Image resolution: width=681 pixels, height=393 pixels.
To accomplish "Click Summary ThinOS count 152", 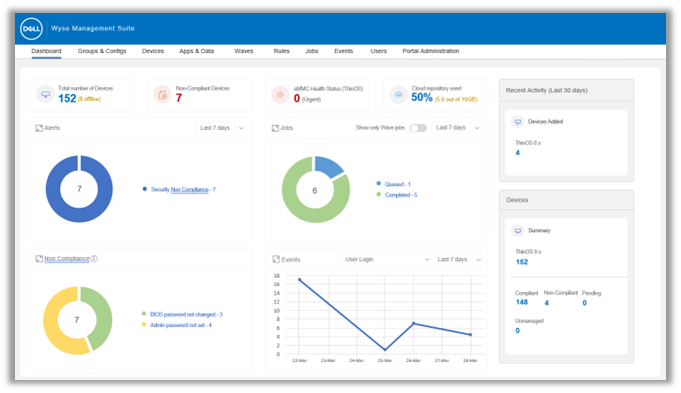I will 522,262.
